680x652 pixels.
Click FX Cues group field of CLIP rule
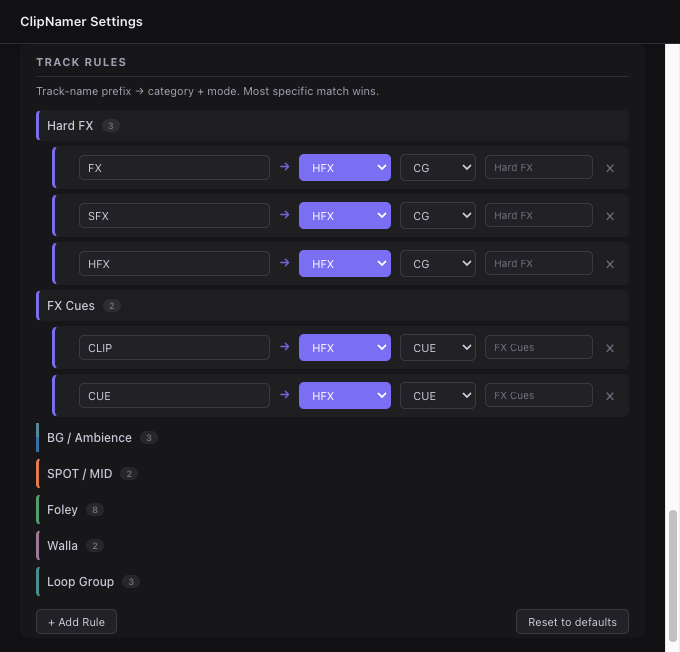(539, 347)
